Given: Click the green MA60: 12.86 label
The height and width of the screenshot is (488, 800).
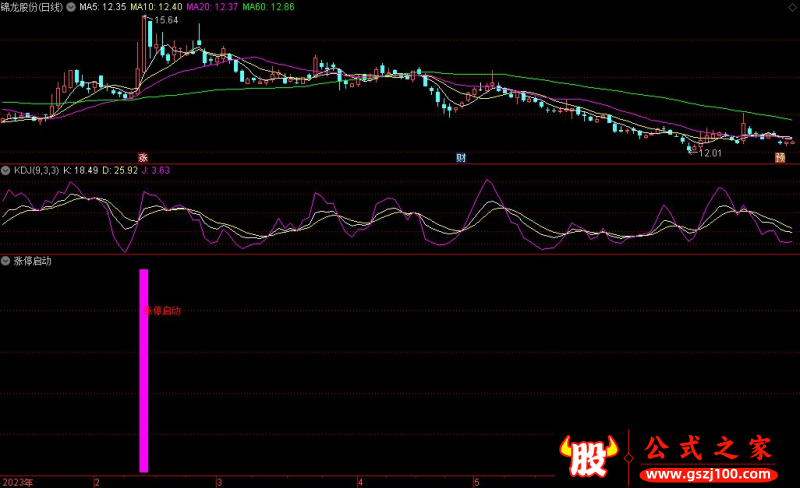Looking at the screenshot, I should coord(270,7).
